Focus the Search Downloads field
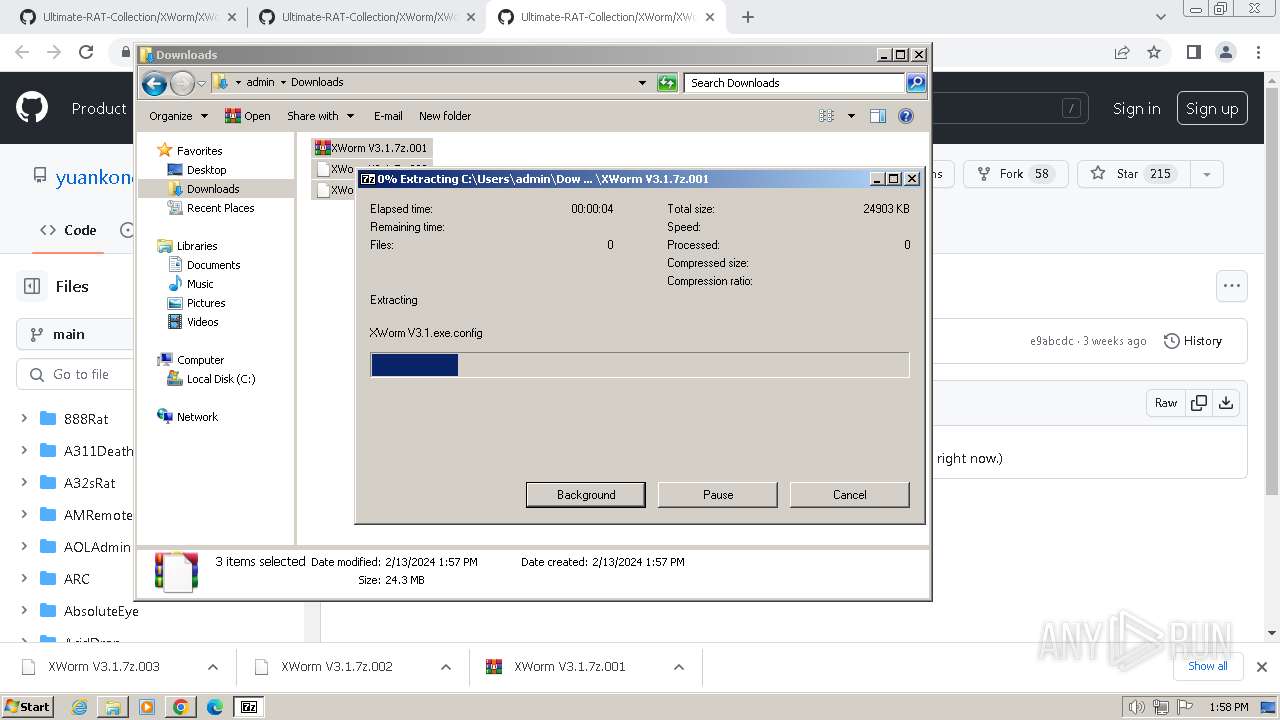Screen dimensions: 1280x720 [795, 83]
